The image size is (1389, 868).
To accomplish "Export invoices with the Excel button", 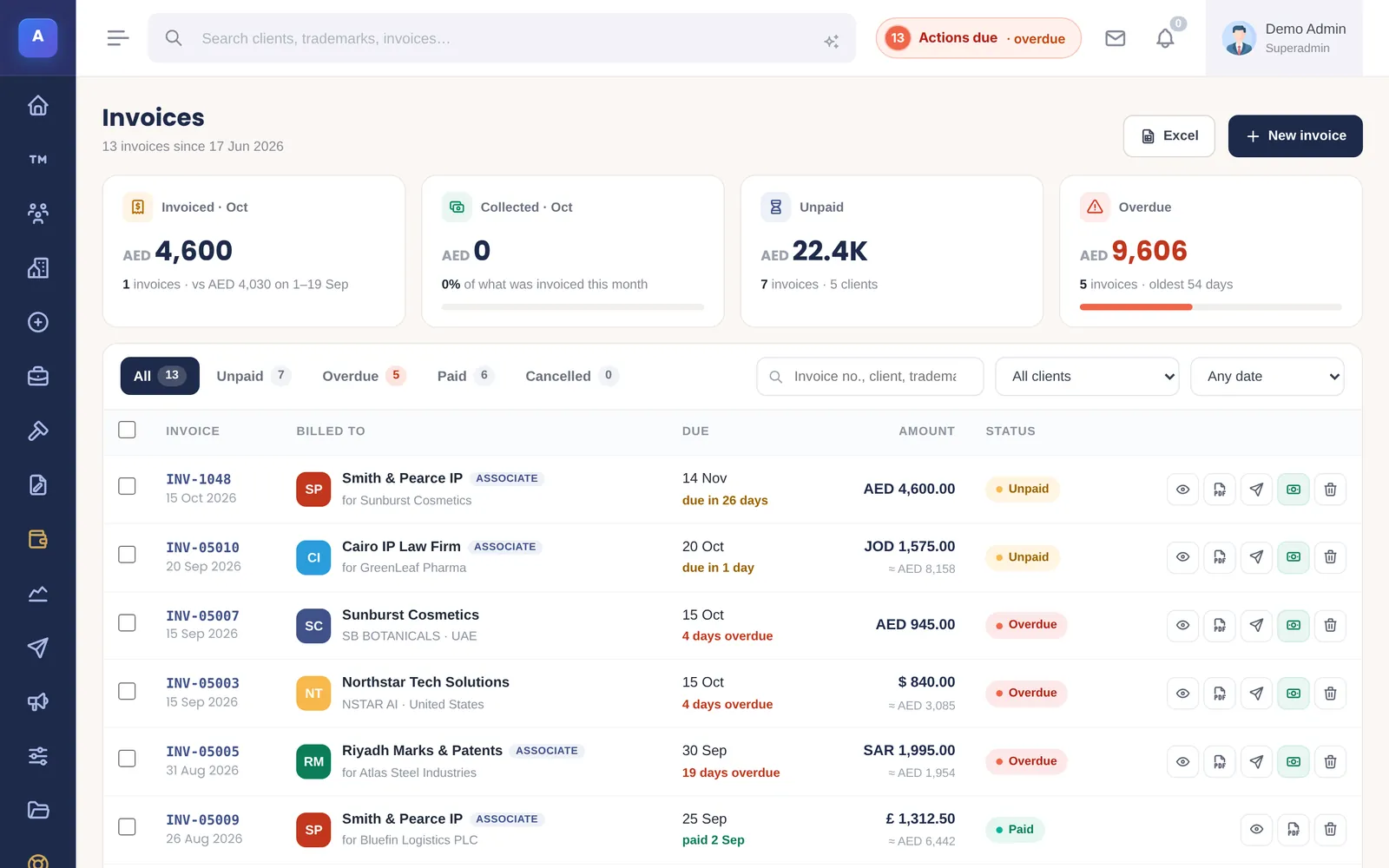I will [1168, 136].
